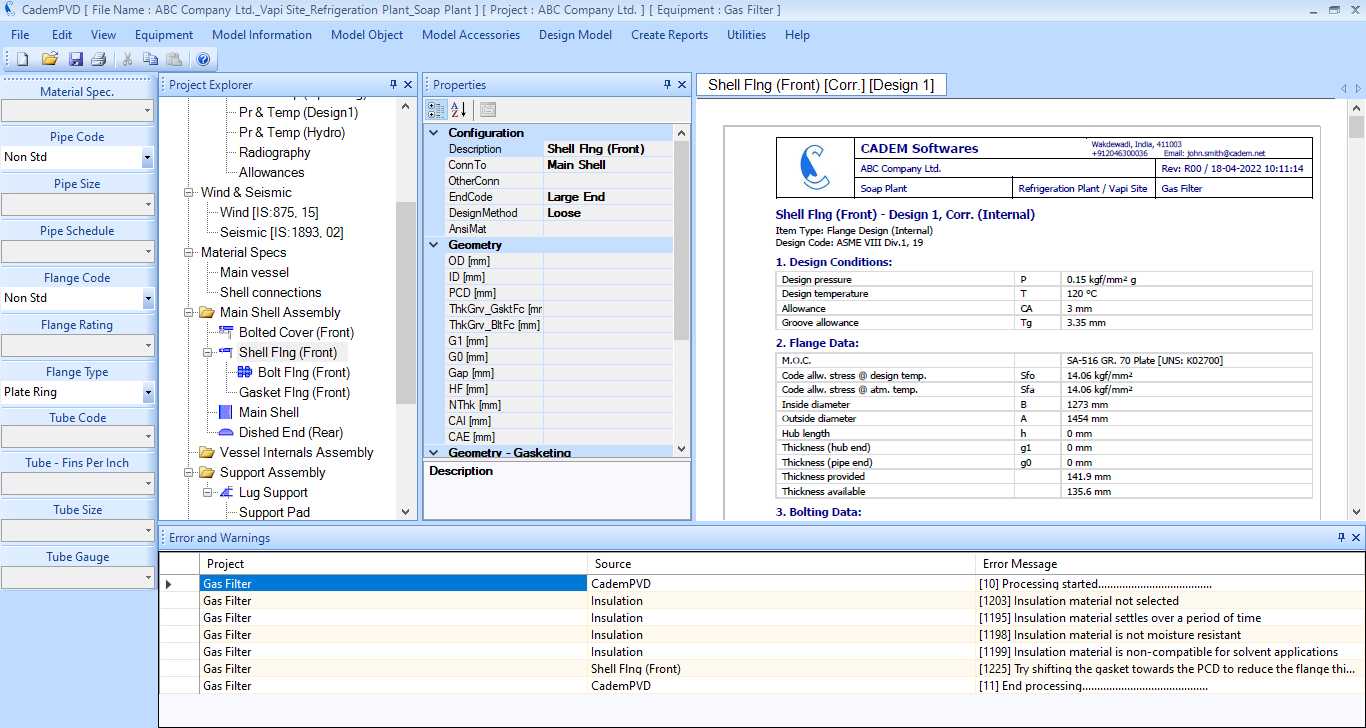Open the Equipment menu
The image size is (1366, 728).
[x=164, y=34]
